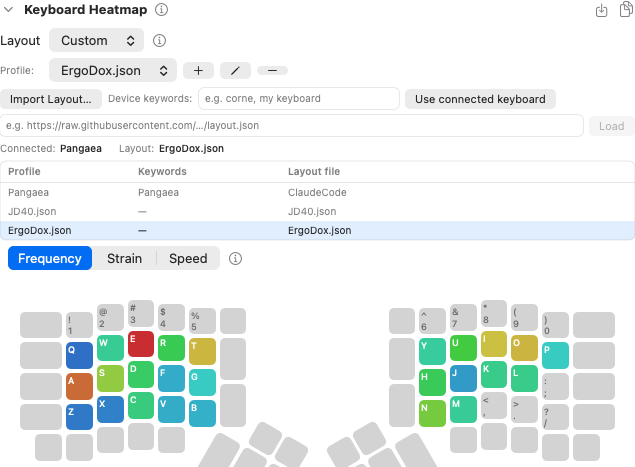Click the blue J key

463,378
